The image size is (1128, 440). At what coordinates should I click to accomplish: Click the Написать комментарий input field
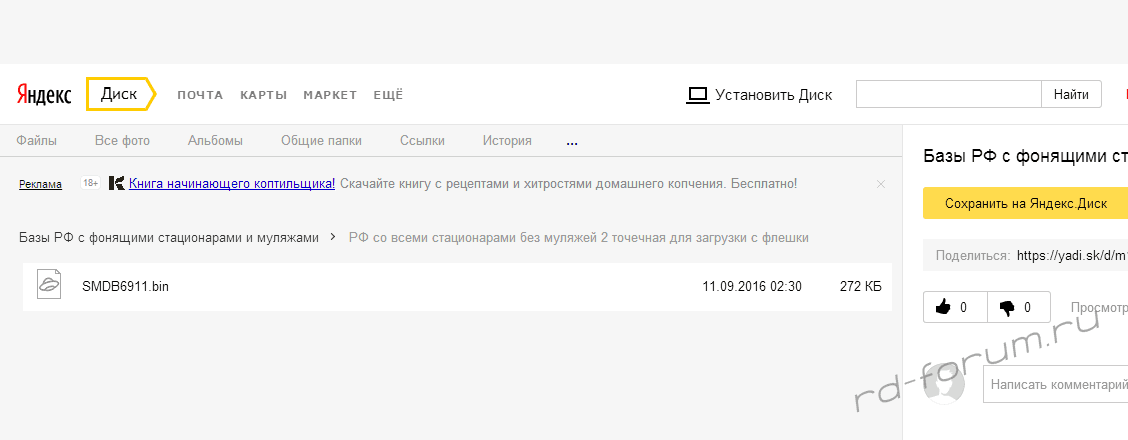click(1055, 384)
